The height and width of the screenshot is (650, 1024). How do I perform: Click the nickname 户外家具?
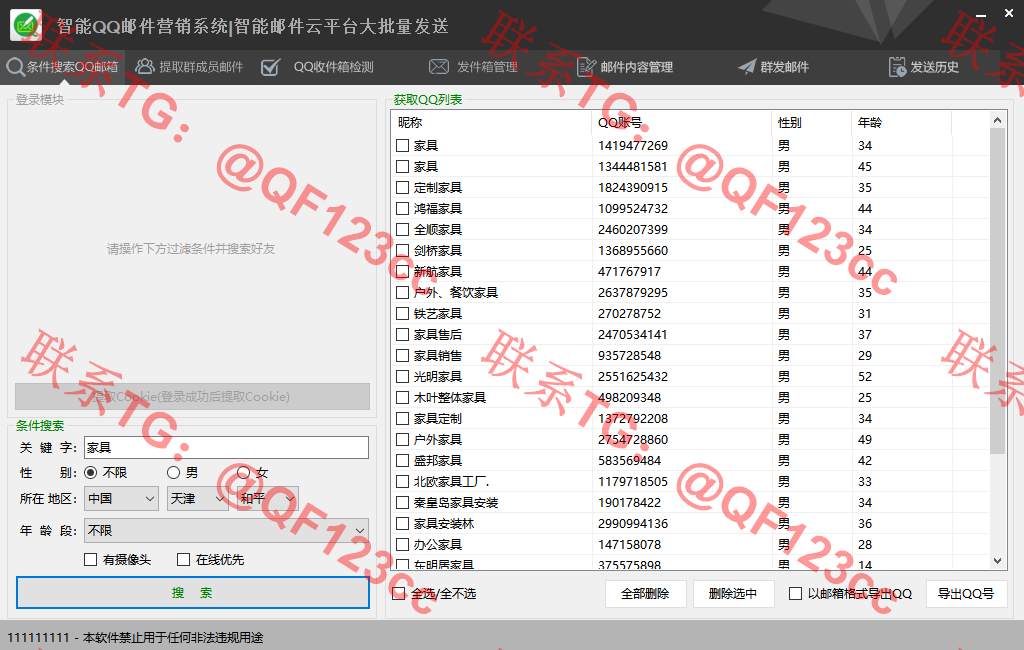(438, 439)
